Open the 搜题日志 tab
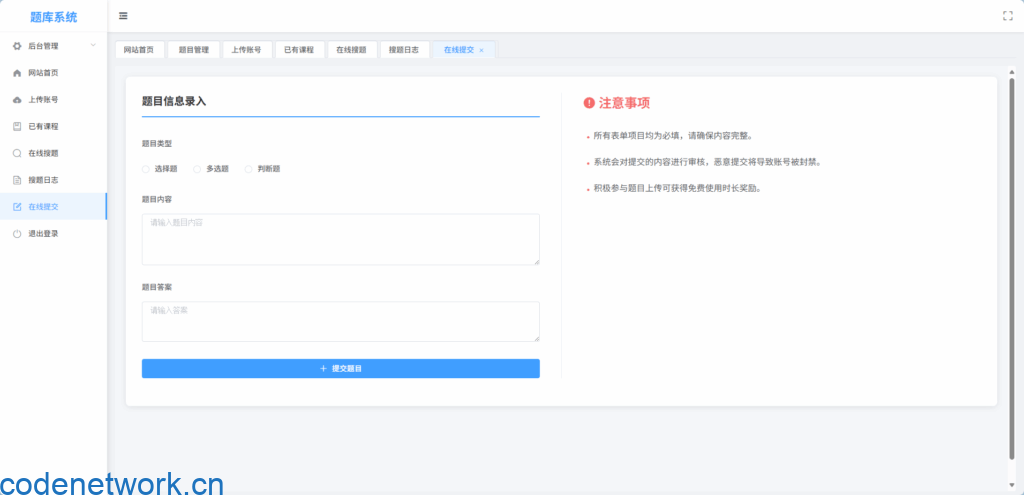Screen dimensions: 1024x495 pos(404,50)
